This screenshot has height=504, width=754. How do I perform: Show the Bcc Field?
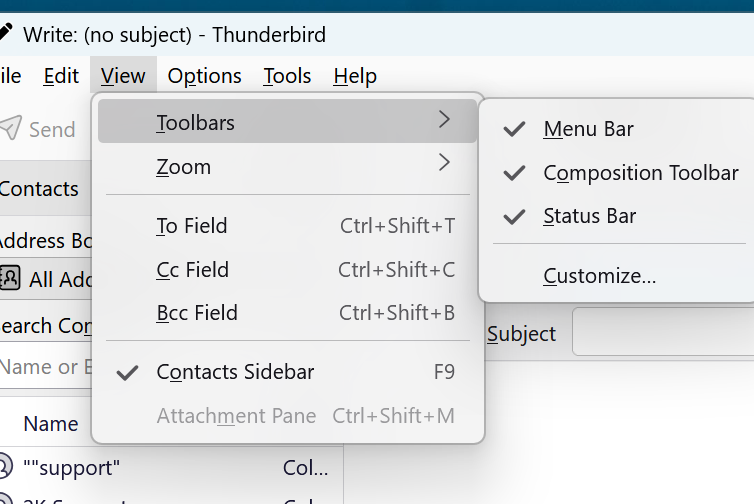coord(197,313)
